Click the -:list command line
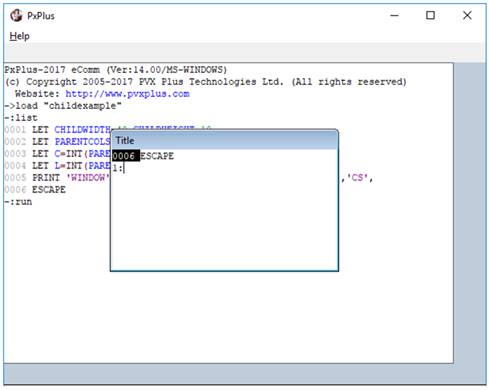 (21, 118)
